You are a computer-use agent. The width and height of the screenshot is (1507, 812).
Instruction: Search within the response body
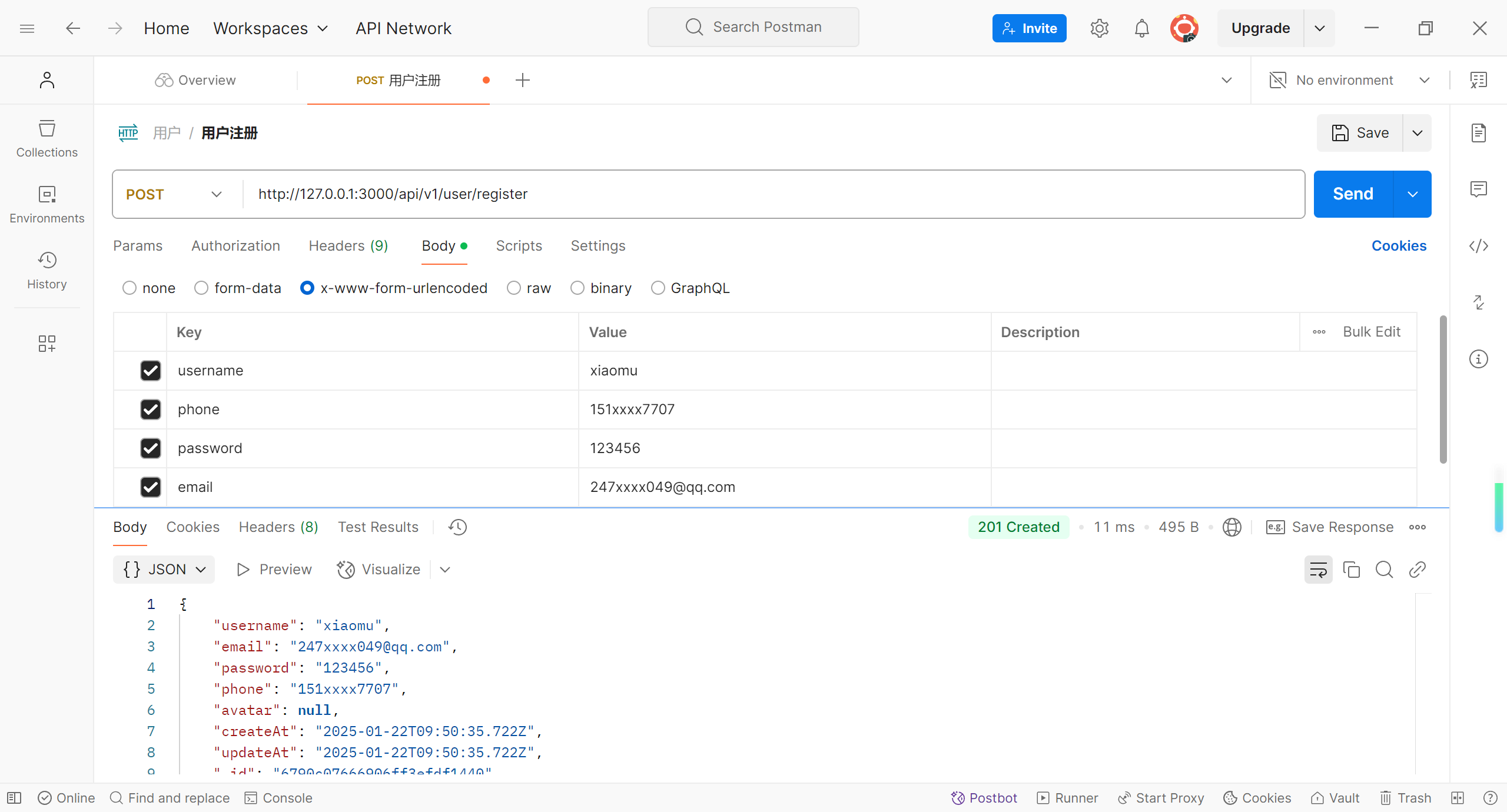point(1384,570)
